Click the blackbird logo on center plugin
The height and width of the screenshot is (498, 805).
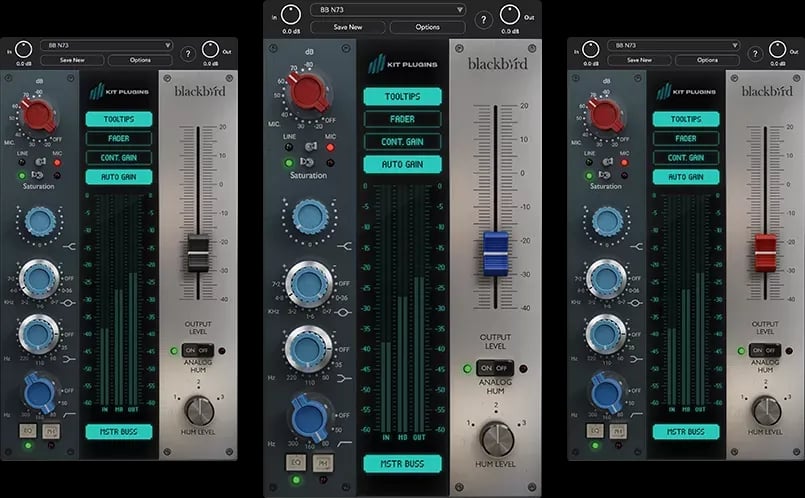tap(497, 64)
